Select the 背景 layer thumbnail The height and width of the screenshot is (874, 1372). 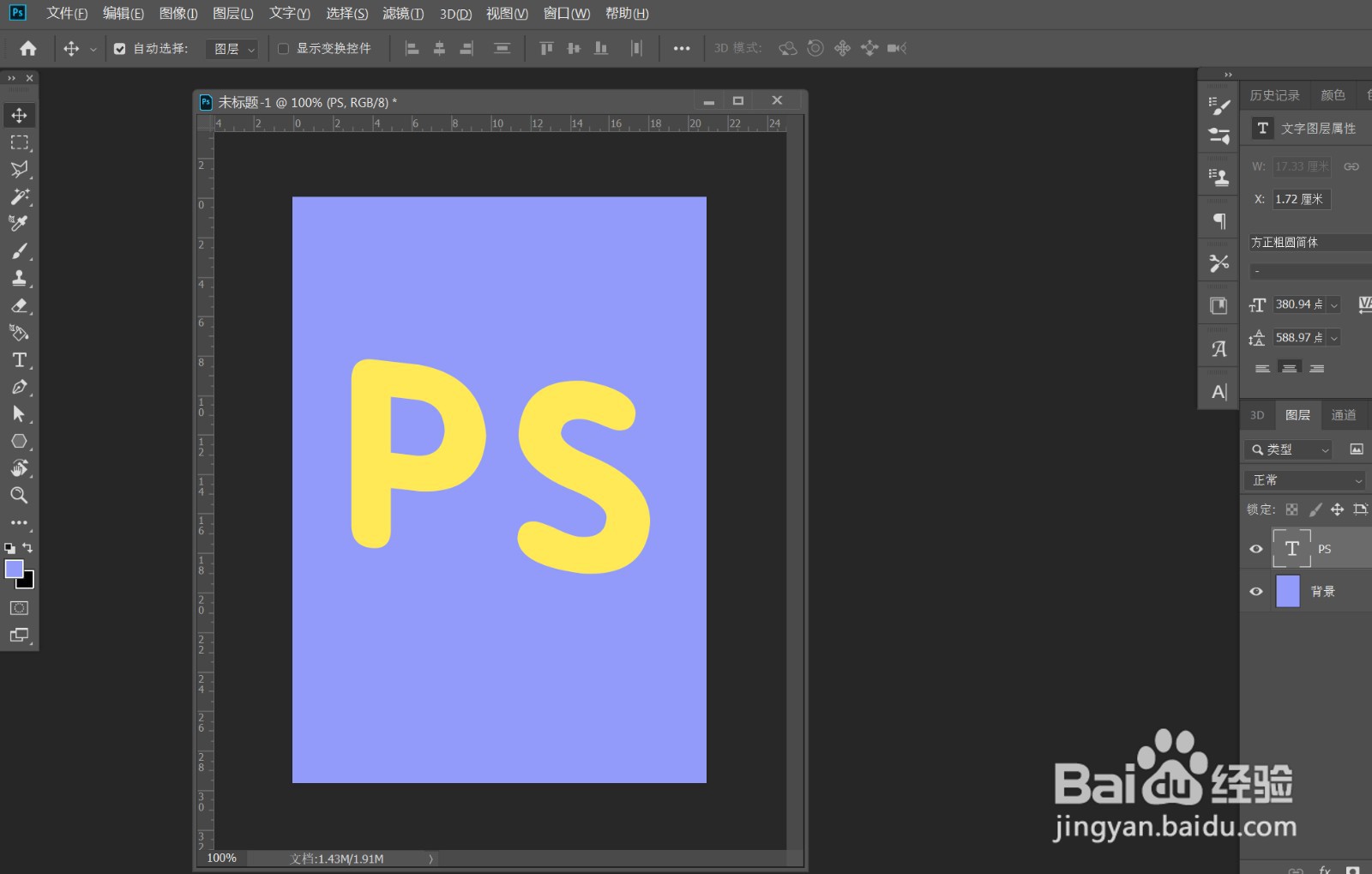click(x=1288, y=591)
